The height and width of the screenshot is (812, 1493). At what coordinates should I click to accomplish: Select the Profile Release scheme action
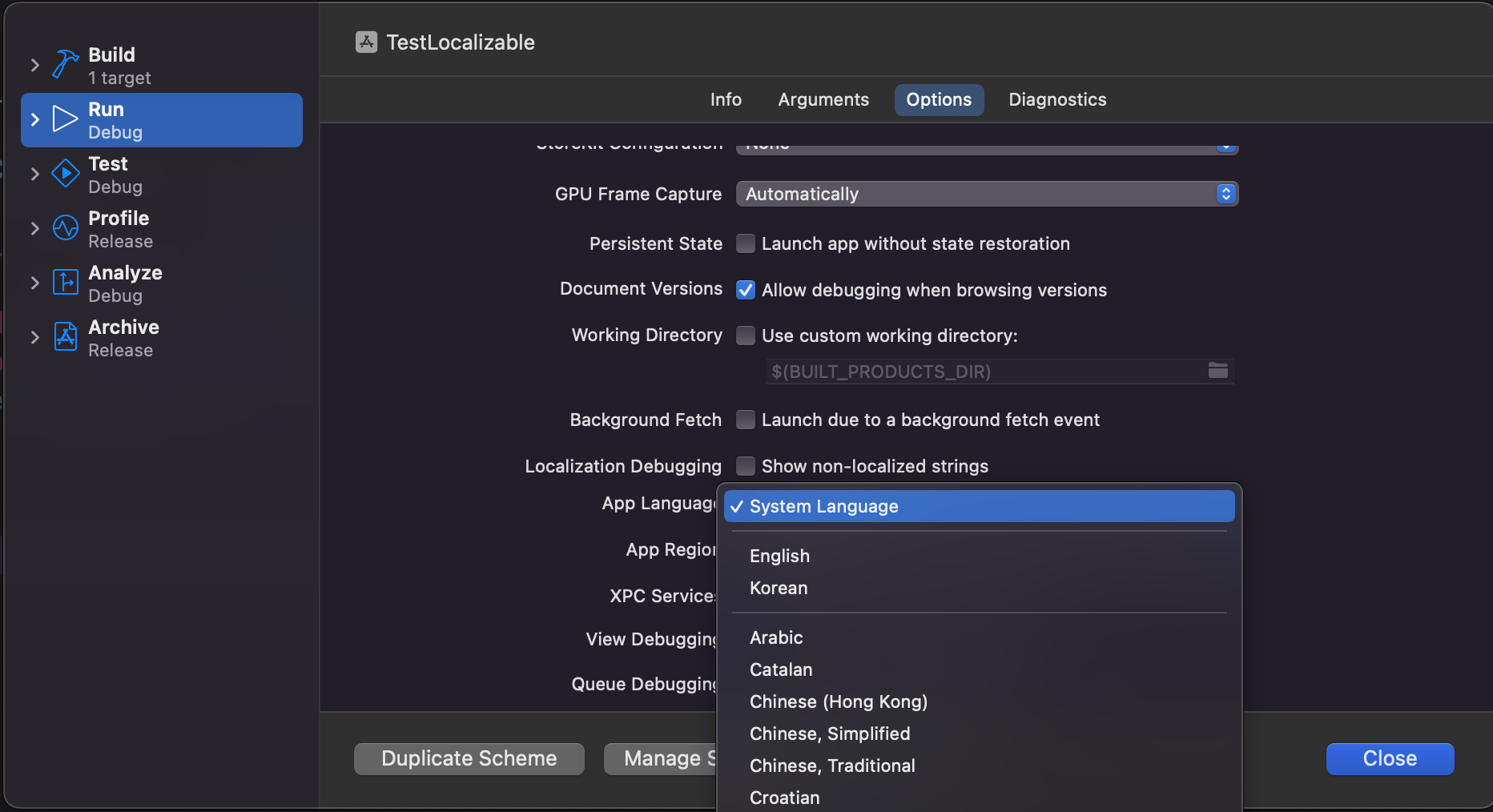[x=162, y=229]
